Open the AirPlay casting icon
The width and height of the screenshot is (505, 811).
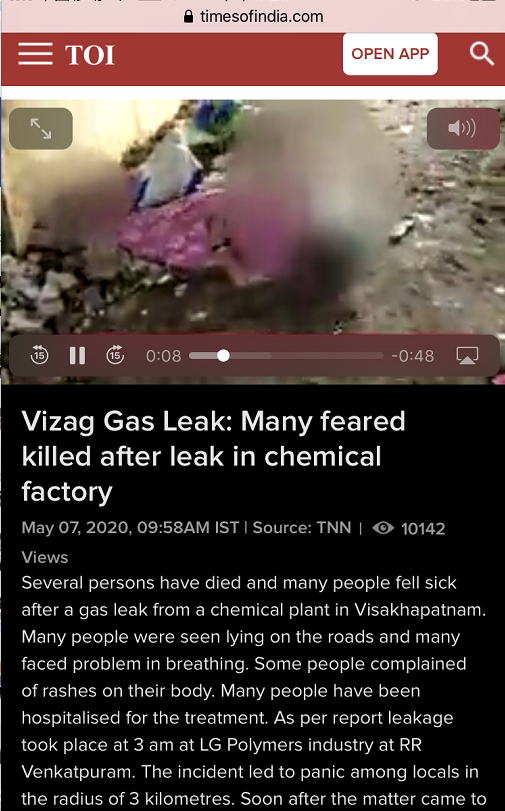click(x=467, y=356)
